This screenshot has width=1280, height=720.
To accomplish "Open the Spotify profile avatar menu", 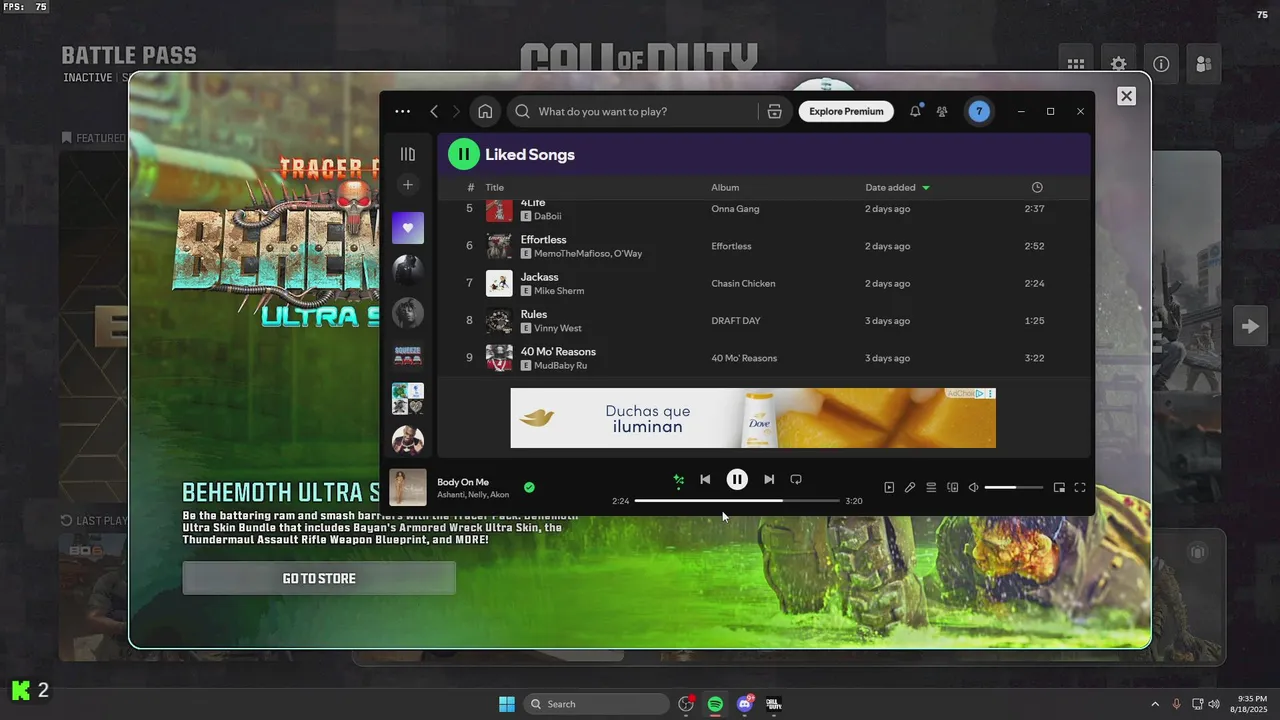I will 979,112.
